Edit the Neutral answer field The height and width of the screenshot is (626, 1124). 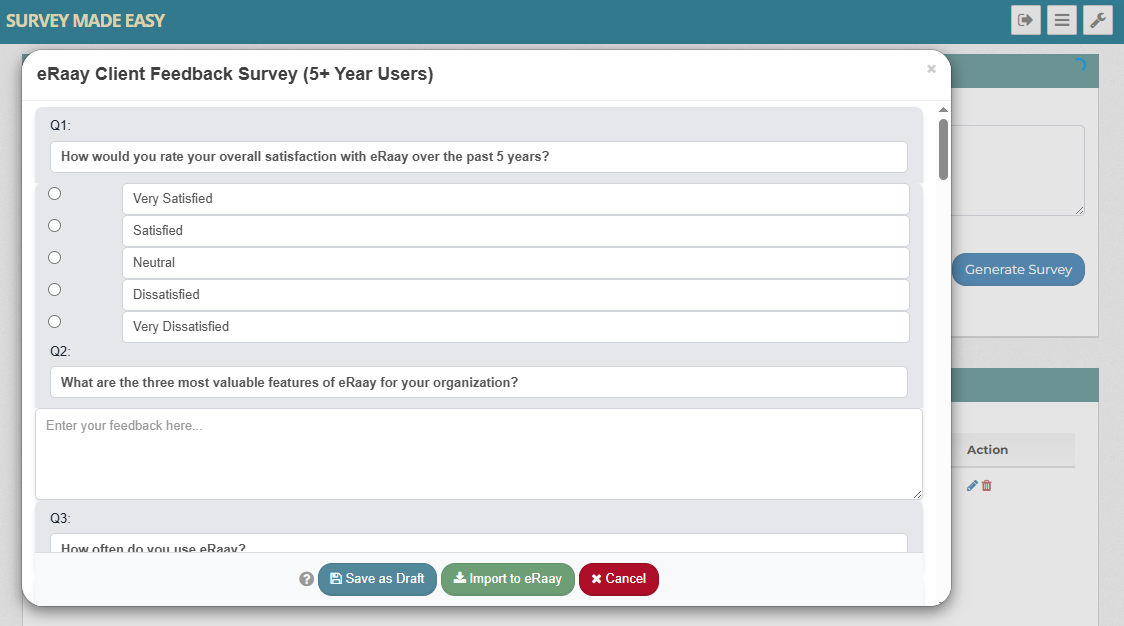[x=515, y=262]
